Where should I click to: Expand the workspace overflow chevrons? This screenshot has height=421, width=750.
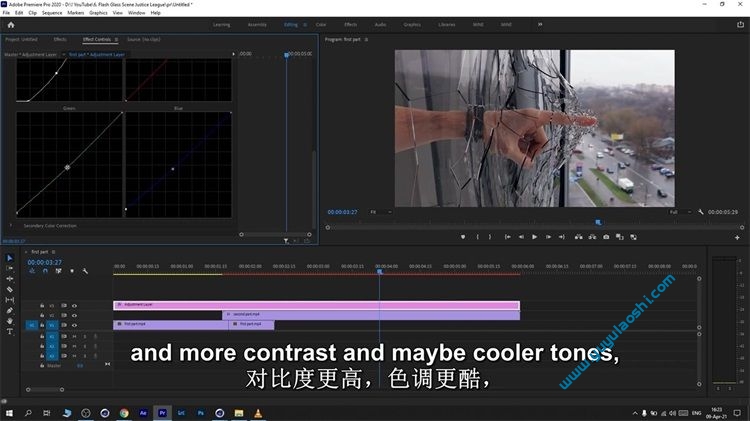point(540,24)
